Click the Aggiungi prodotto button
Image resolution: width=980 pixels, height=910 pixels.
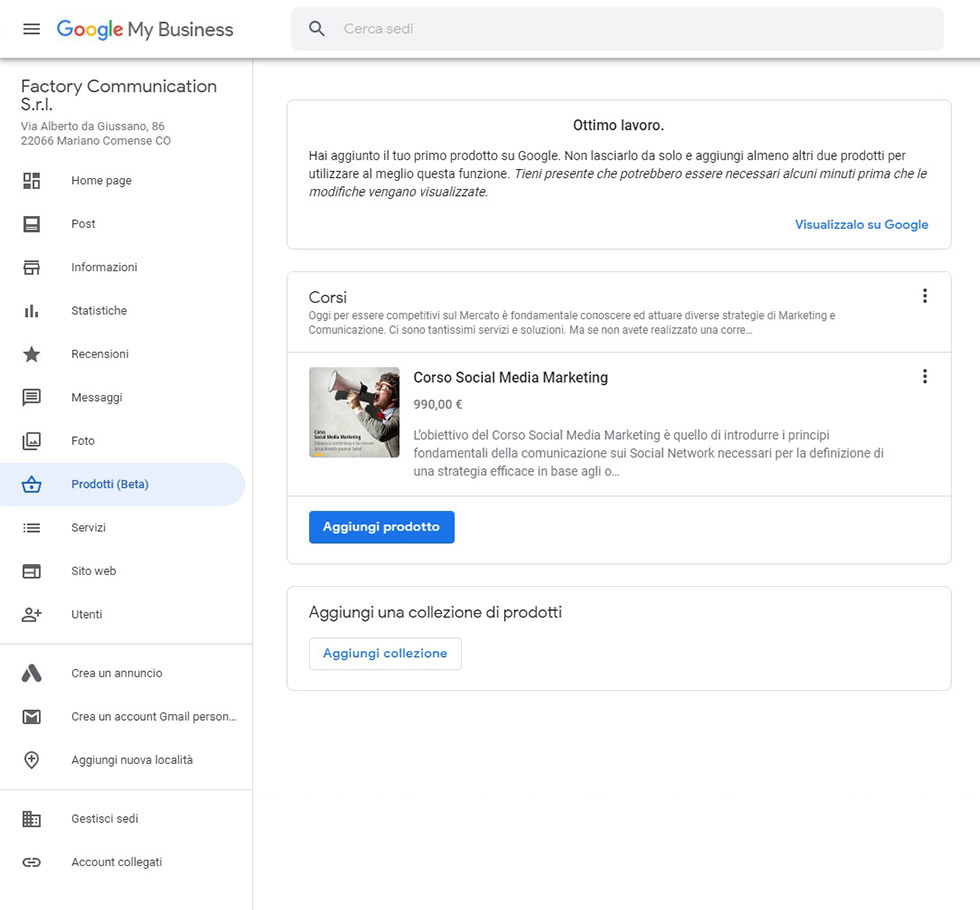point(381,527)
